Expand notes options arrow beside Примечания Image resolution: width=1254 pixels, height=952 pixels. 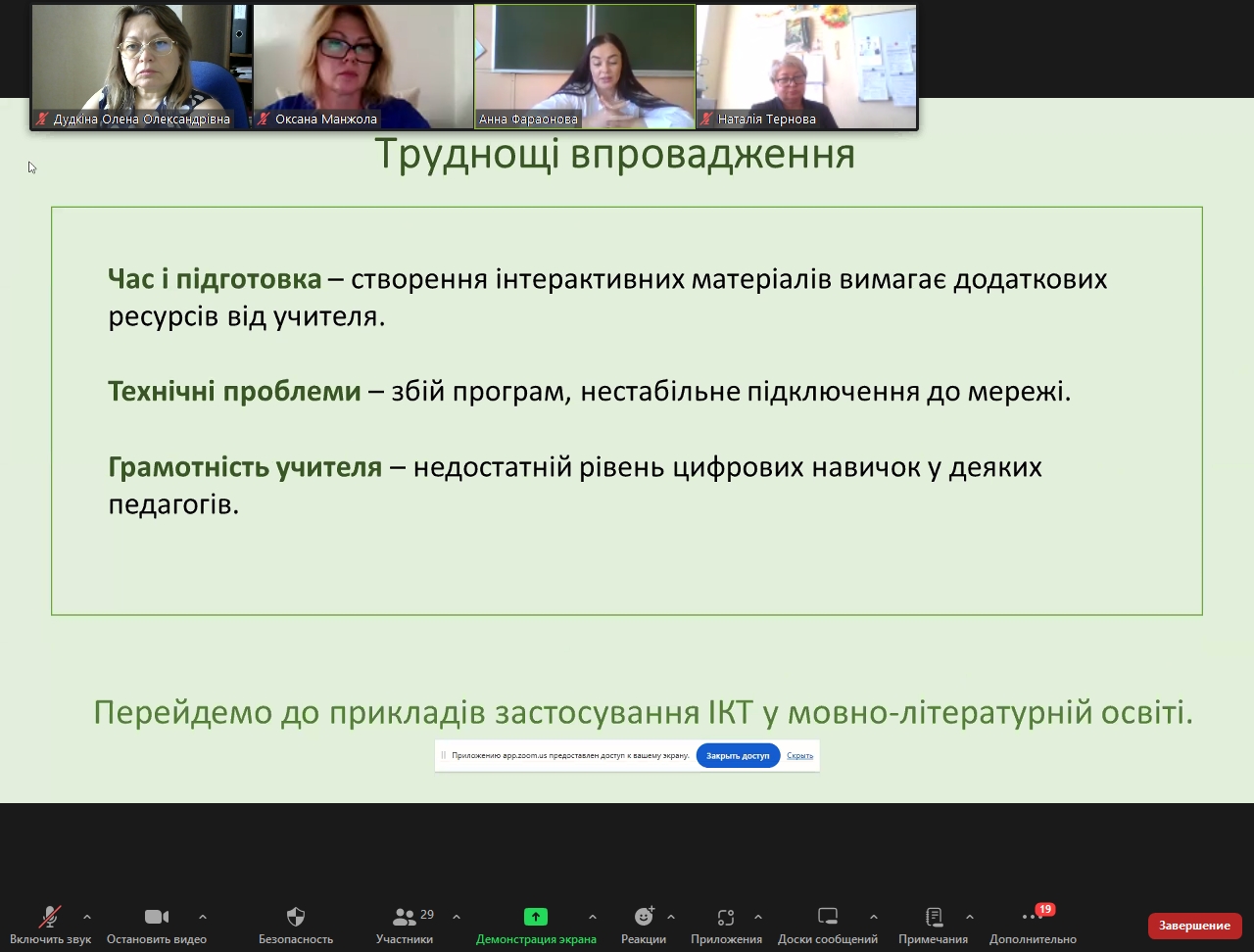point(970,918)
